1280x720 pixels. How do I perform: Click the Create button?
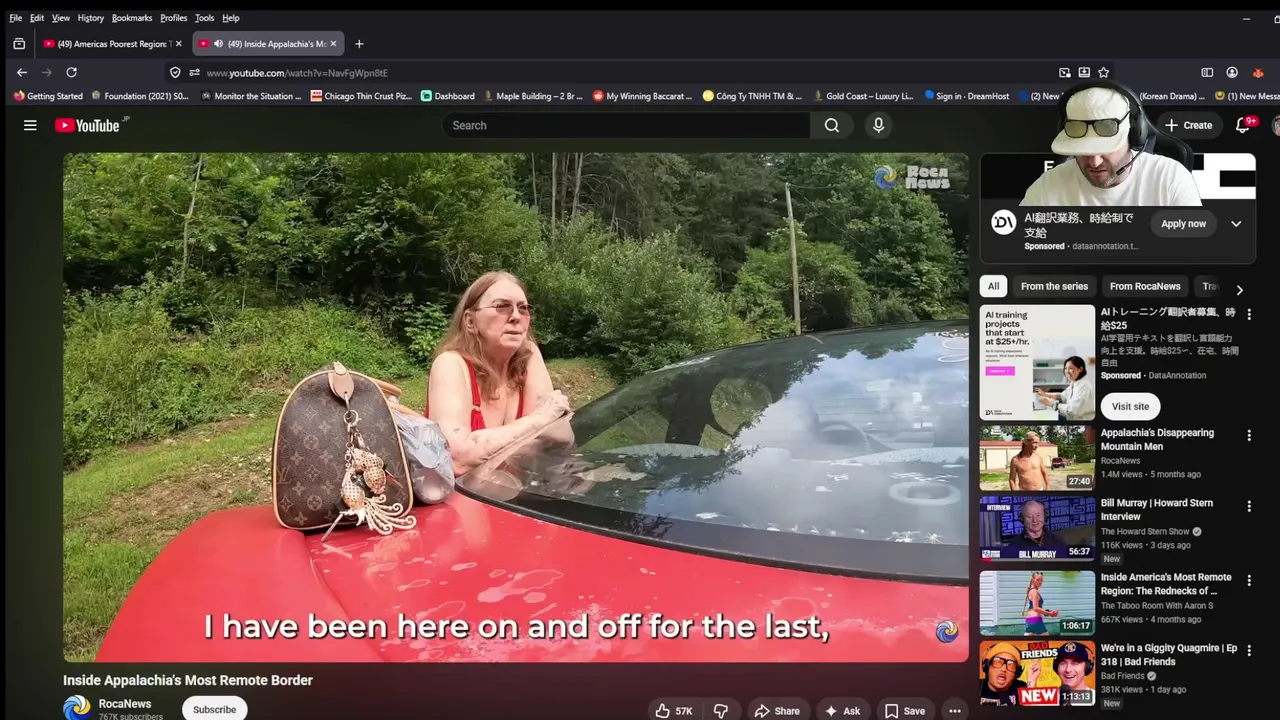[1189, 125]
